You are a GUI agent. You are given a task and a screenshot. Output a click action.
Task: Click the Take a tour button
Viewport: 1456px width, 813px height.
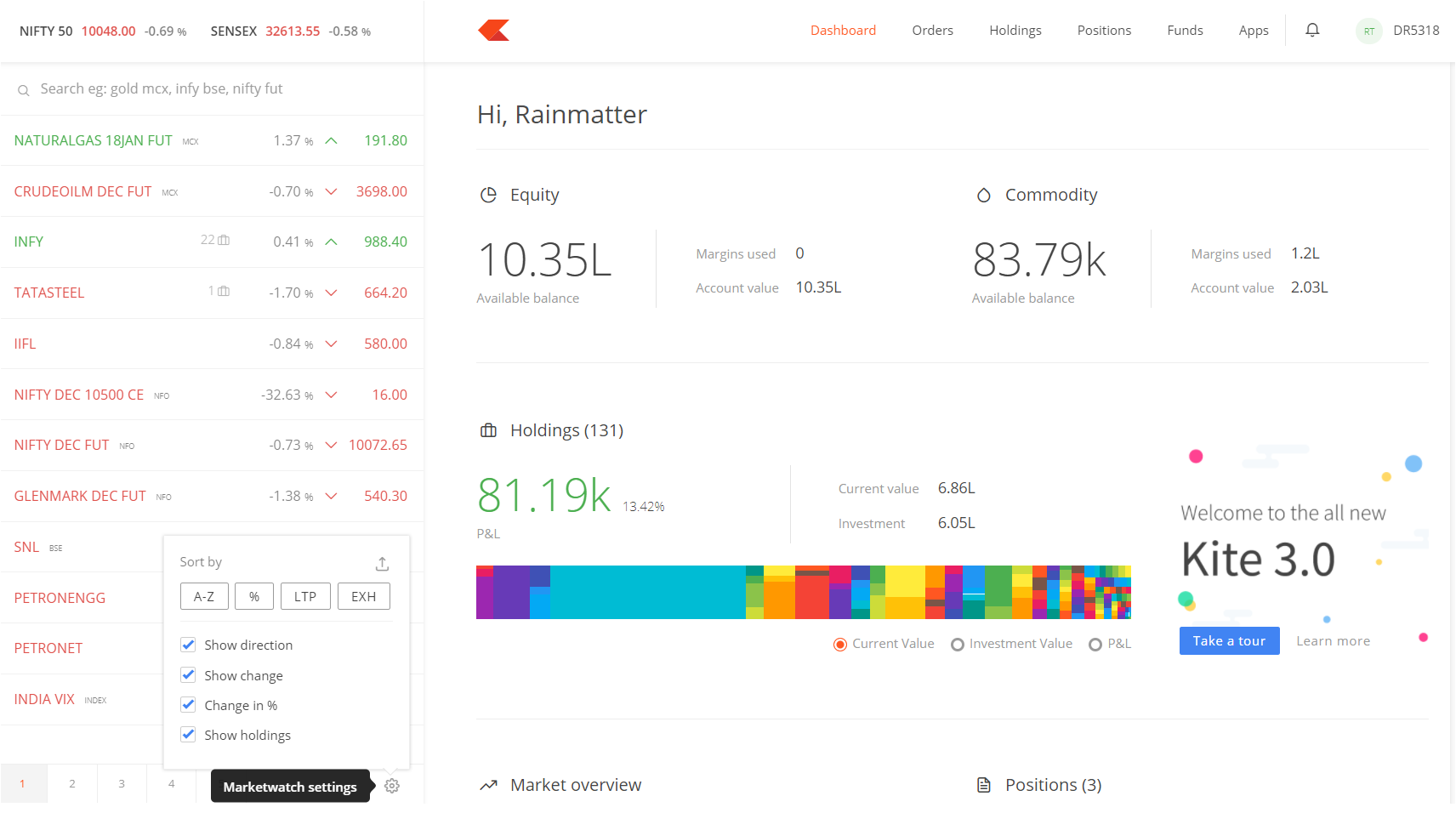(1229, 641)
